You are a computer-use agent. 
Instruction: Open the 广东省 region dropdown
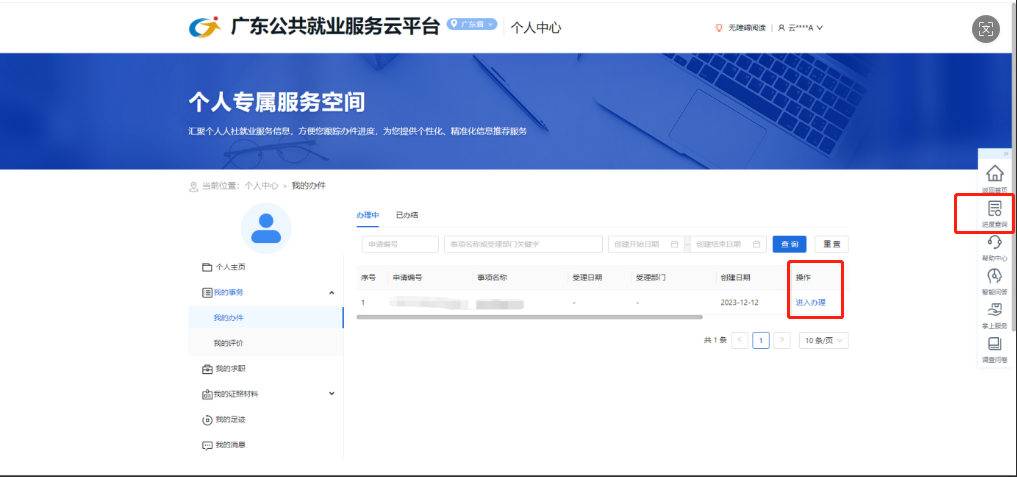(473, 24)
